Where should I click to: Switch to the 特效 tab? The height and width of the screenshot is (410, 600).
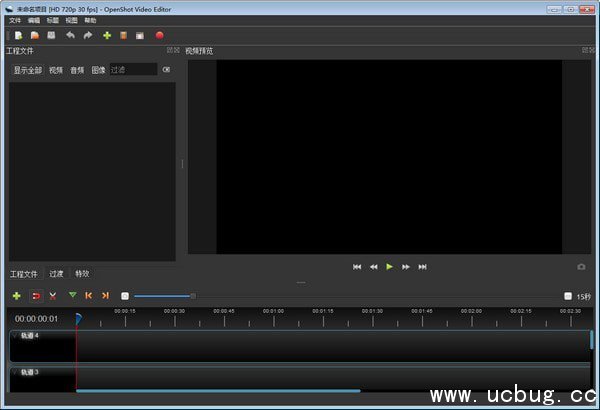click(x=82, y=273)
